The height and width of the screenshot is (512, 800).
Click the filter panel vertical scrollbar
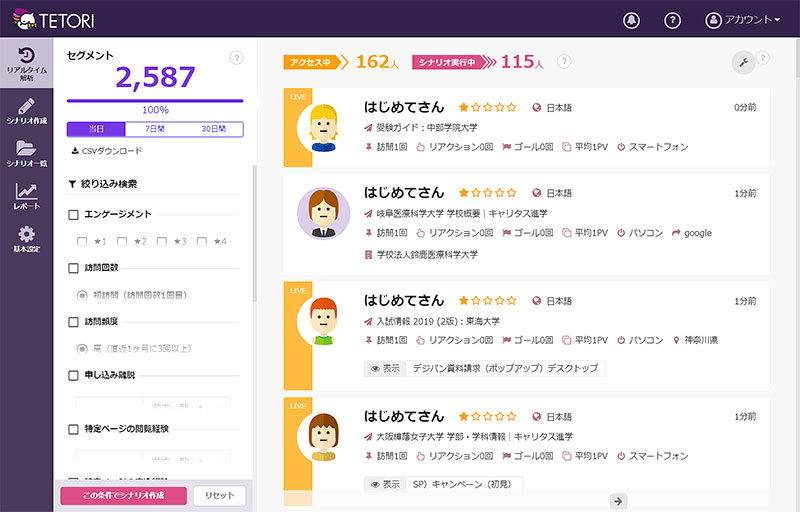pos(255,234)
